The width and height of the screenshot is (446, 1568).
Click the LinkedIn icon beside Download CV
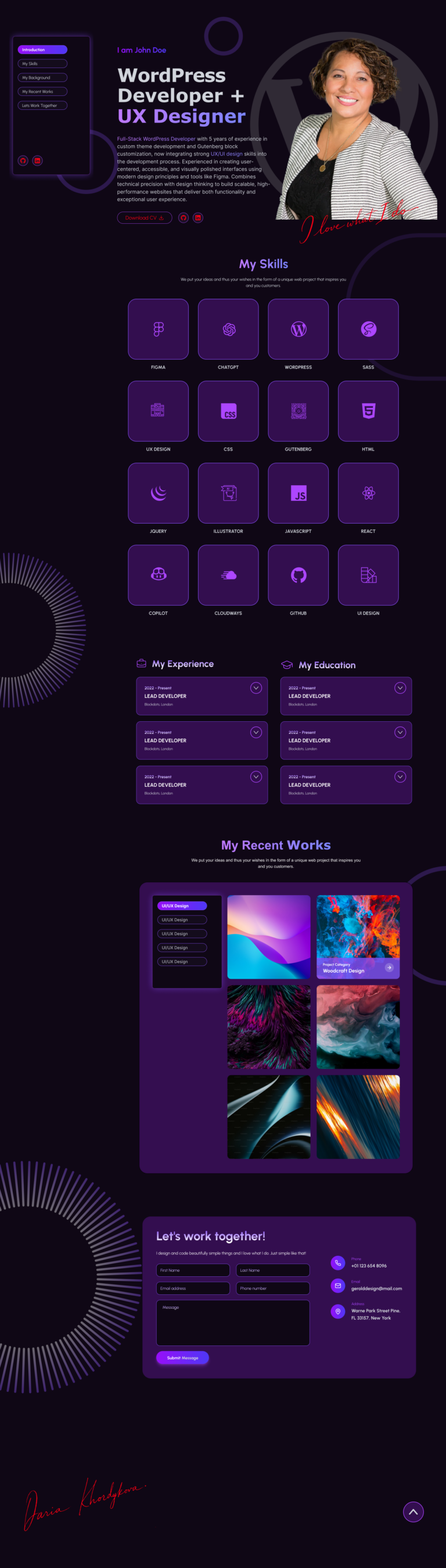[198, 218]
